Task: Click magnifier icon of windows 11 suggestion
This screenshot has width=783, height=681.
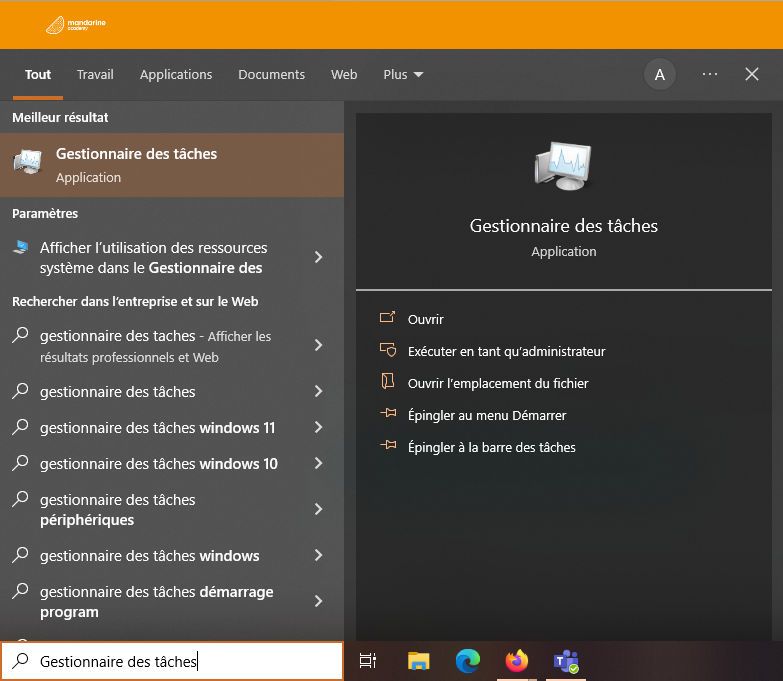Action: click(x=20, y=427)
